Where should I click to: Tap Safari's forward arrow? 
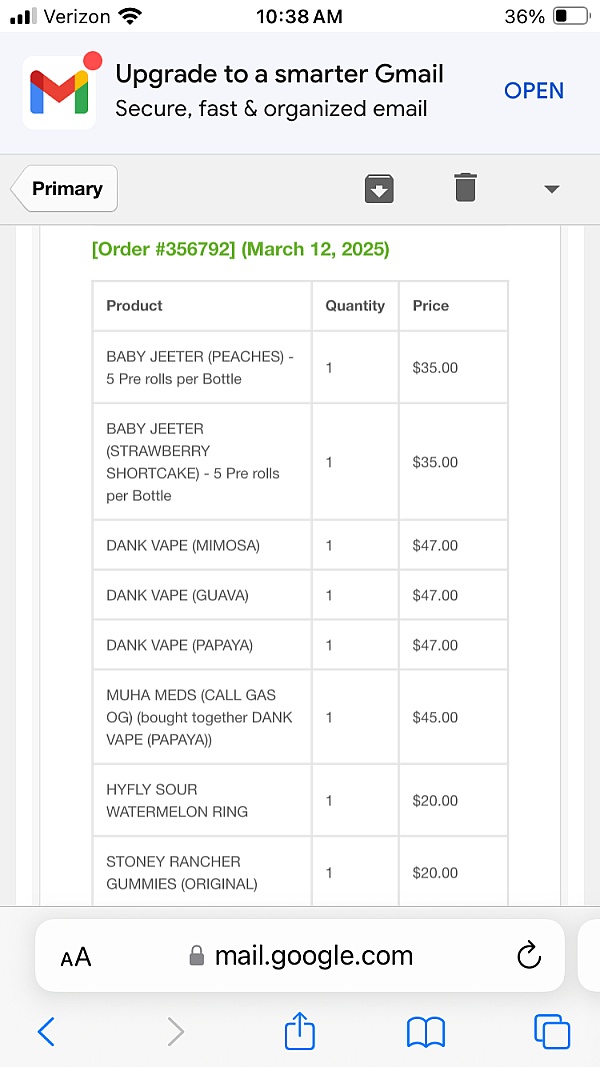(175, 1031)
